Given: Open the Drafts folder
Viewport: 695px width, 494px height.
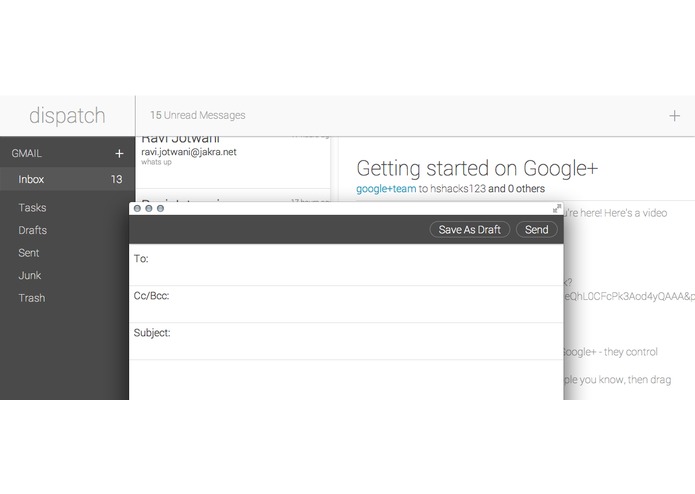Looking at the screenshot, I should (x=32, y=230).
